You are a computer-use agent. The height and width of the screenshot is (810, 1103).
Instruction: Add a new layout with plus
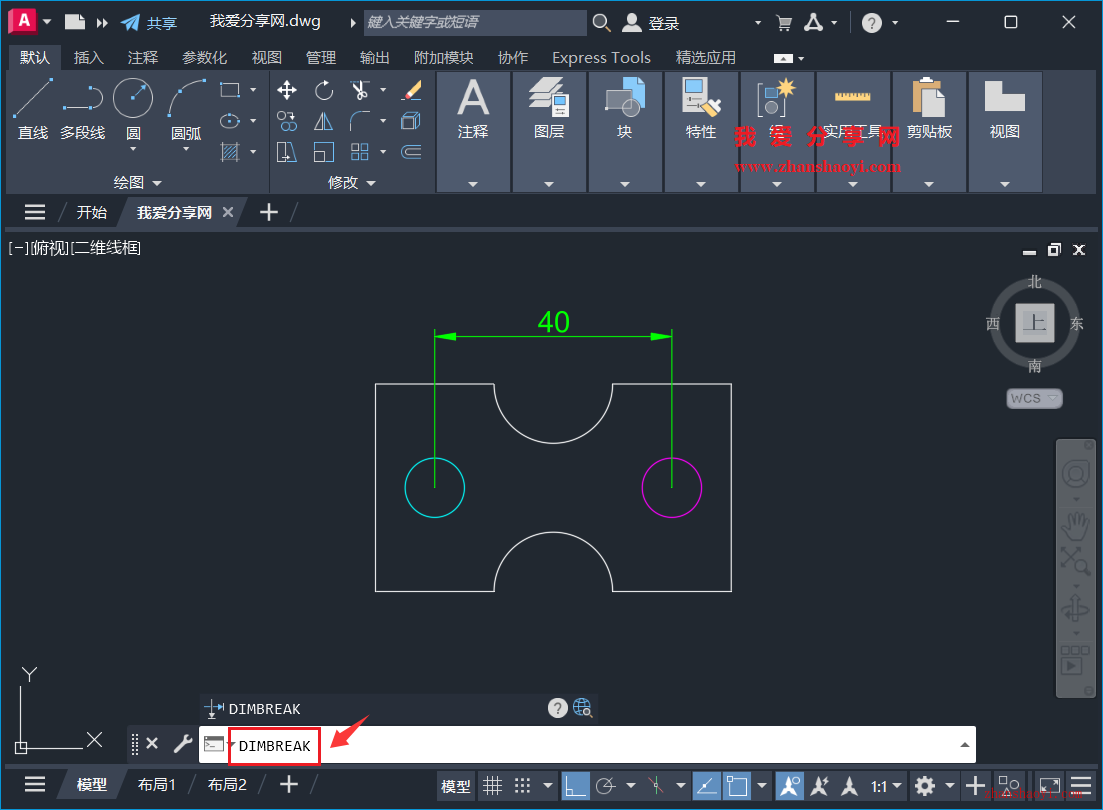288,784
